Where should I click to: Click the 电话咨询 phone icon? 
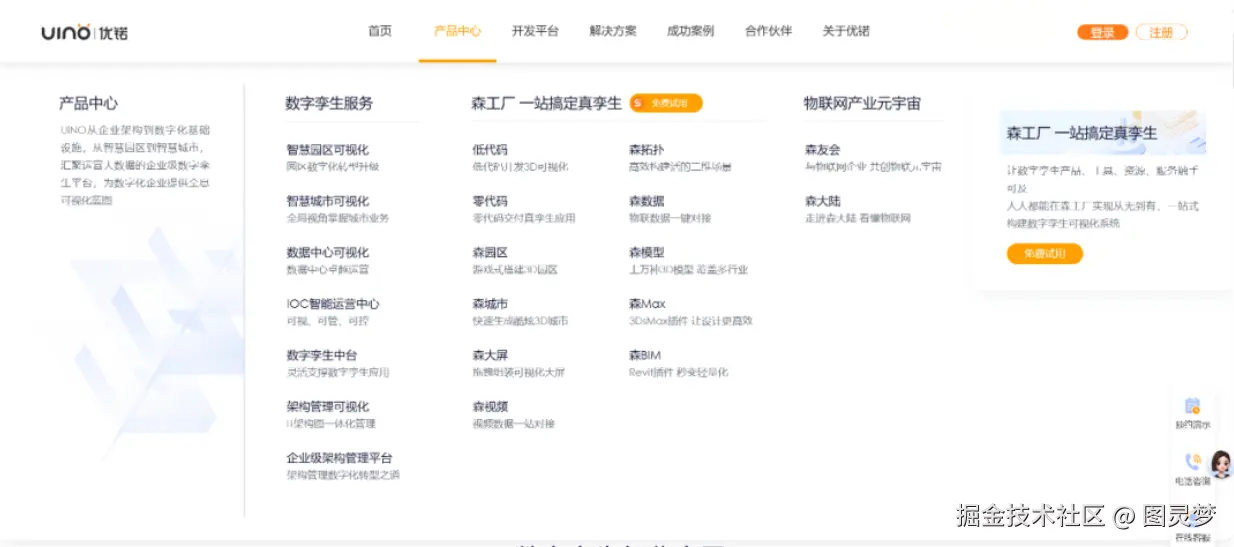[1192, 462]
